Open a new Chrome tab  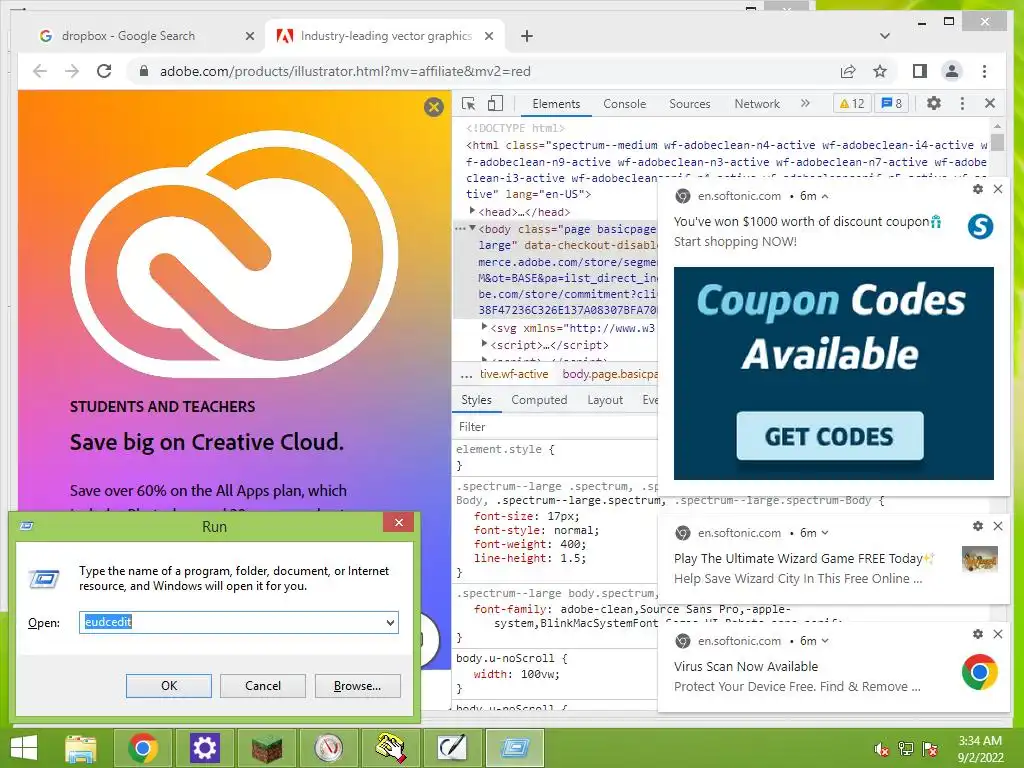526,36
